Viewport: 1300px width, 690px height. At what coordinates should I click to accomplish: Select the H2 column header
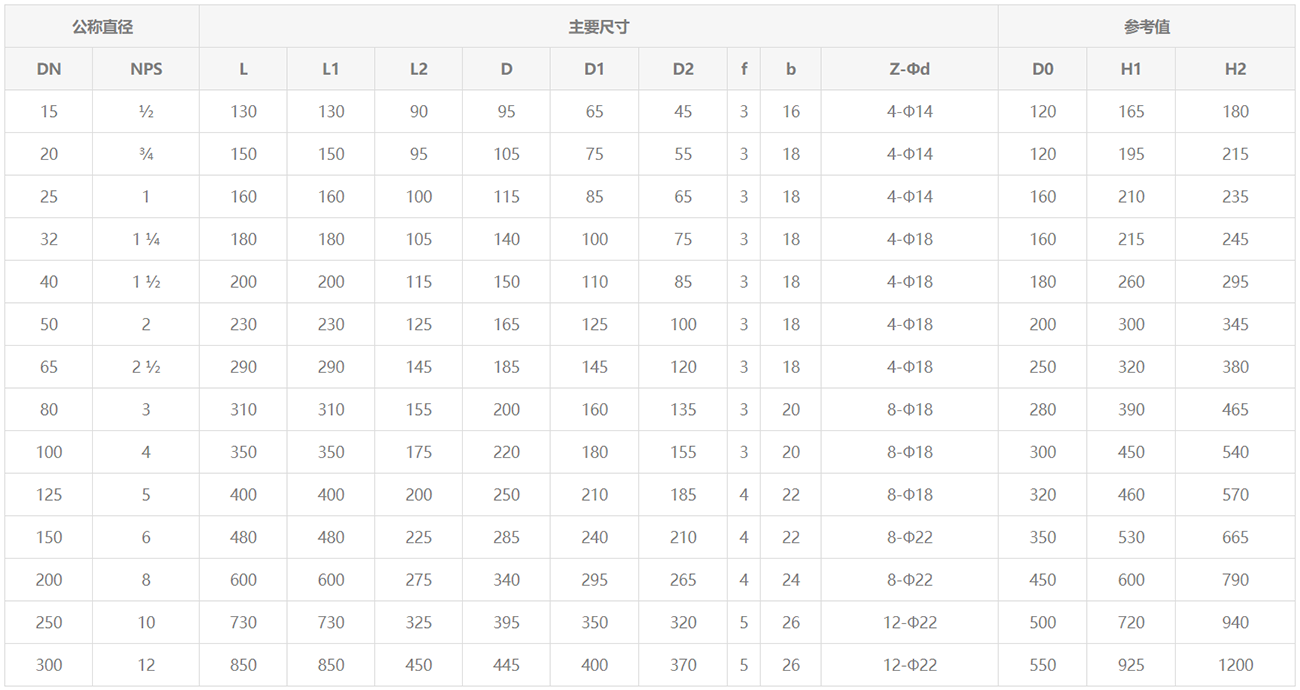(x=1235, y=69)
